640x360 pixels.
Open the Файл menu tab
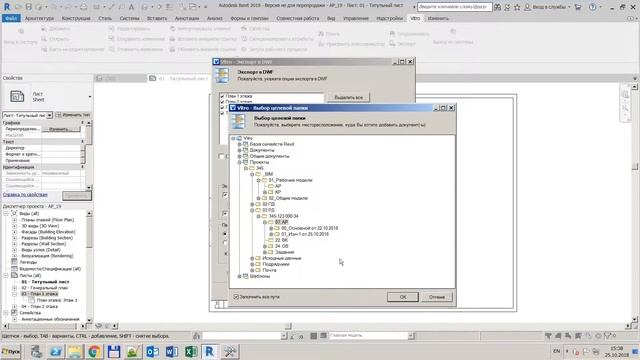pyautogui.click(x=11, y=18)
